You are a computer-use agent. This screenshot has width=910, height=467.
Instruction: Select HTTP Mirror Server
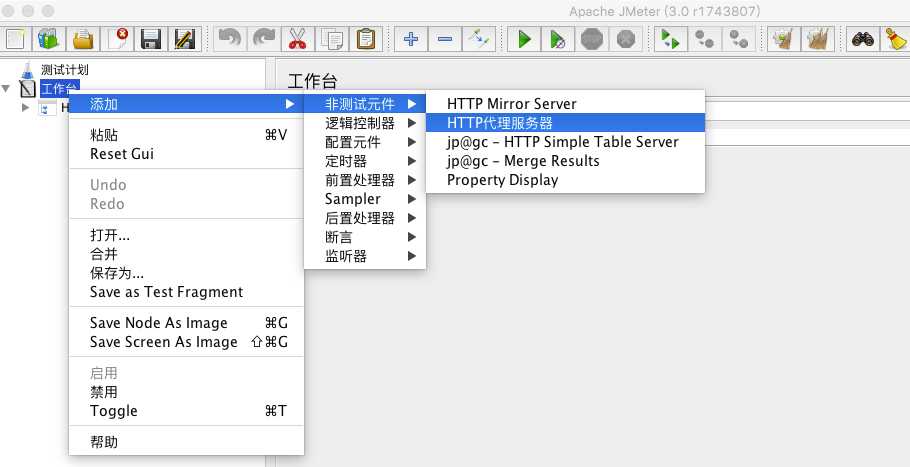pyautogui.click(x=565, y=104)
